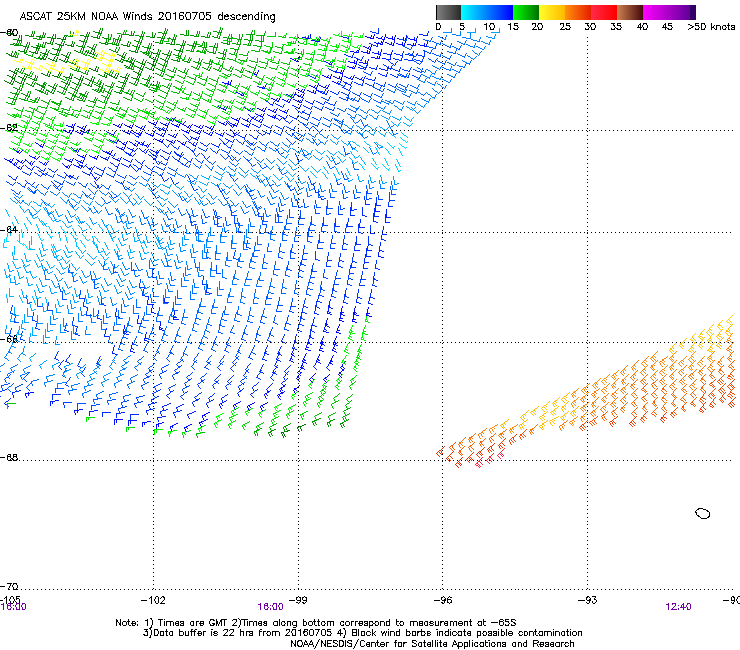
Task: Click the '>50 knots' legend label
Action: 711,27
